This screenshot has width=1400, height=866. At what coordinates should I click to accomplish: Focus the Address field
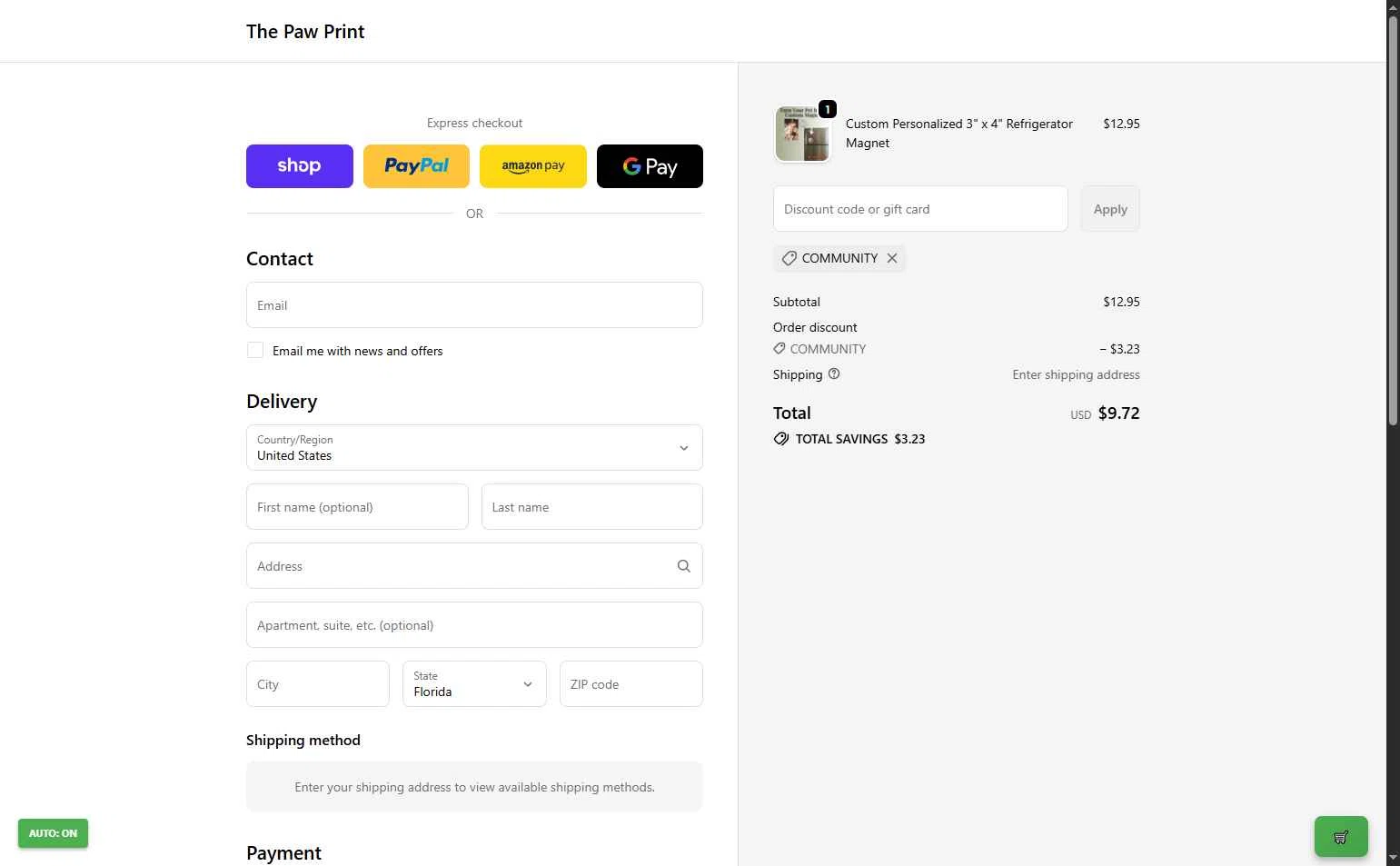point(474,566)
